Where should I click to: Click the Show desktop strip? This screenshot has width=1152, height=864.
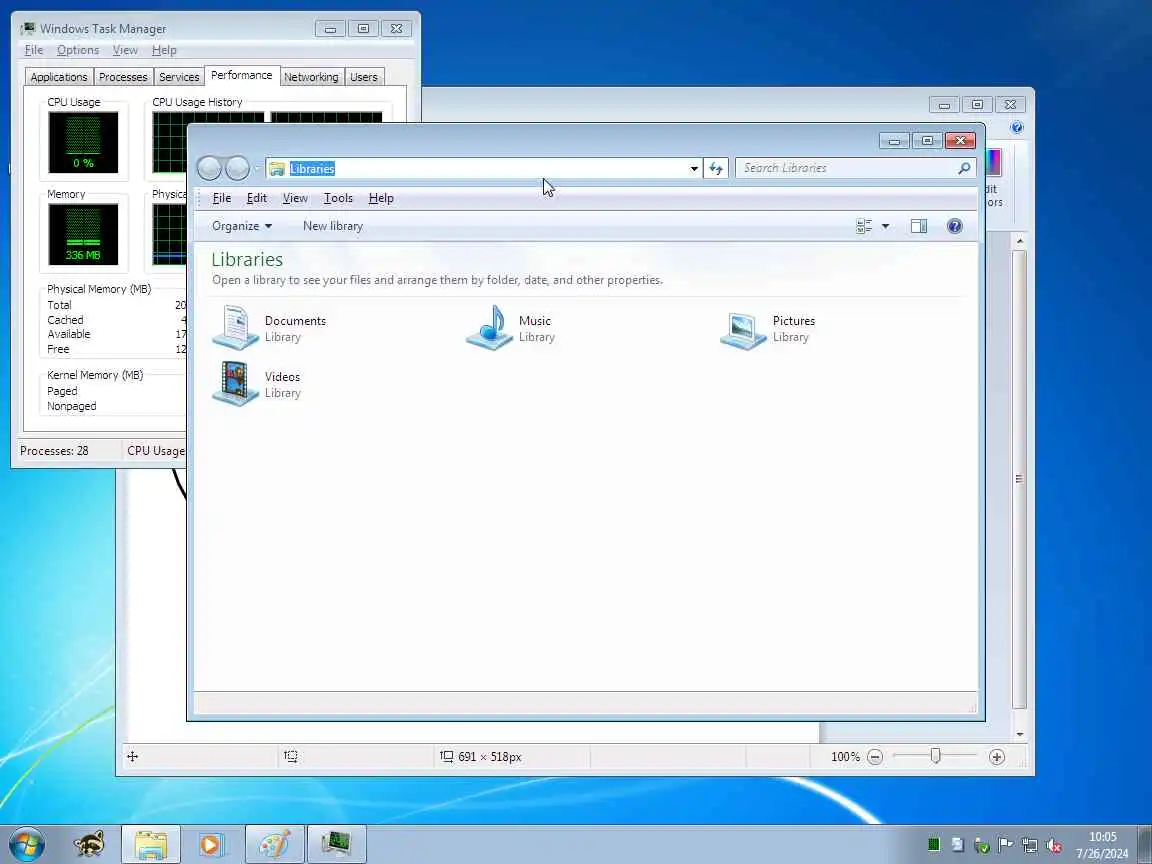click(1145, 844)
